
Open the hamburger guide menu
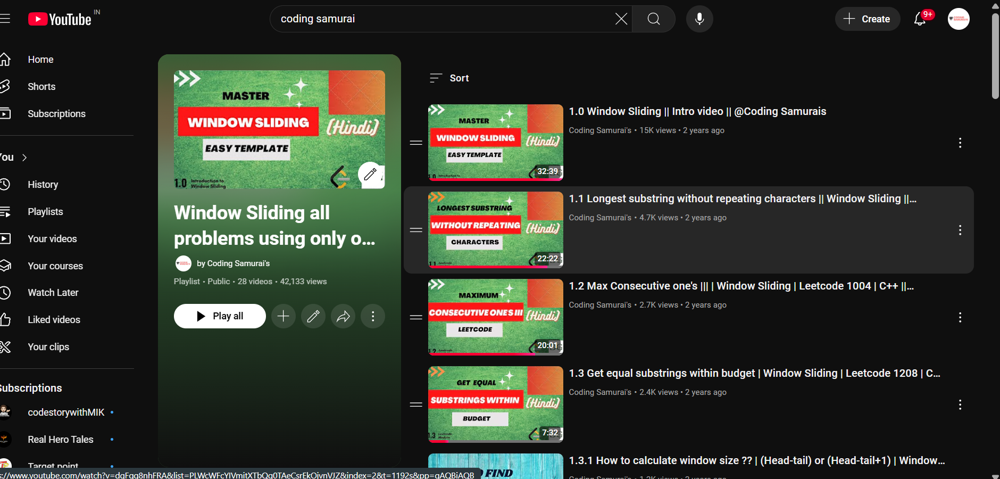[x=5, y=19]
